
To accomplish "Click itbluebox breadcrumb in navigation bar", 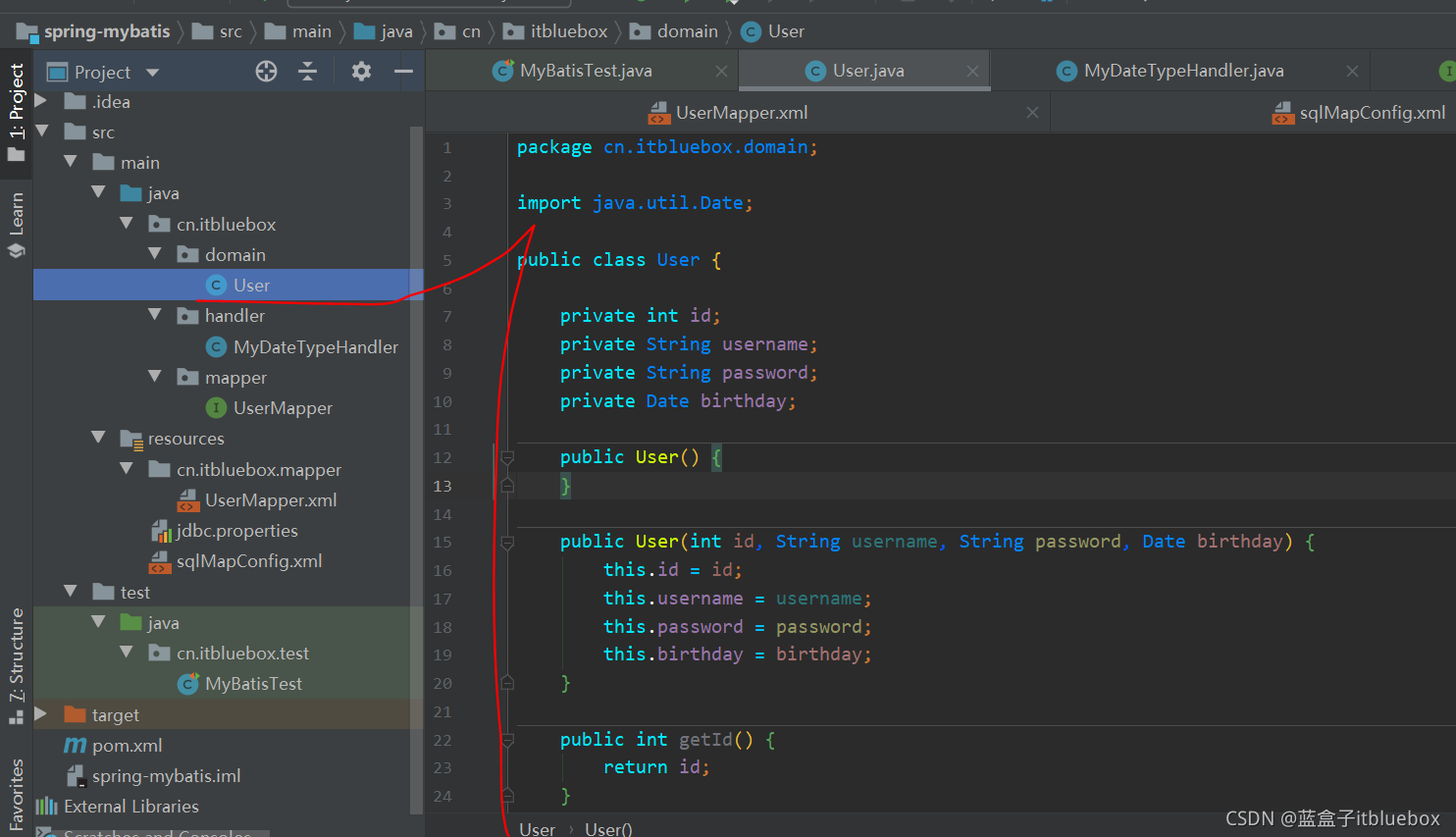I will pos(556,31).
